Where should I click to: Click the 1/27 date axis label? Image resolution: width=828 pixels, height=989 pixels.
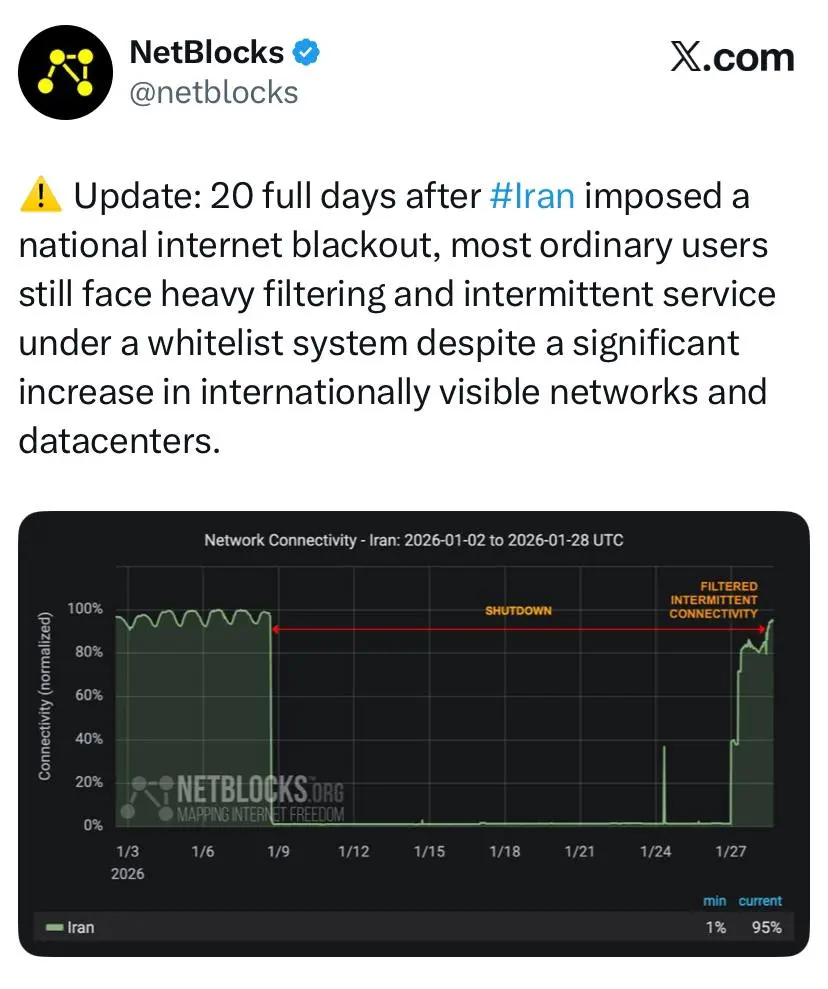(x=731, y=851)
